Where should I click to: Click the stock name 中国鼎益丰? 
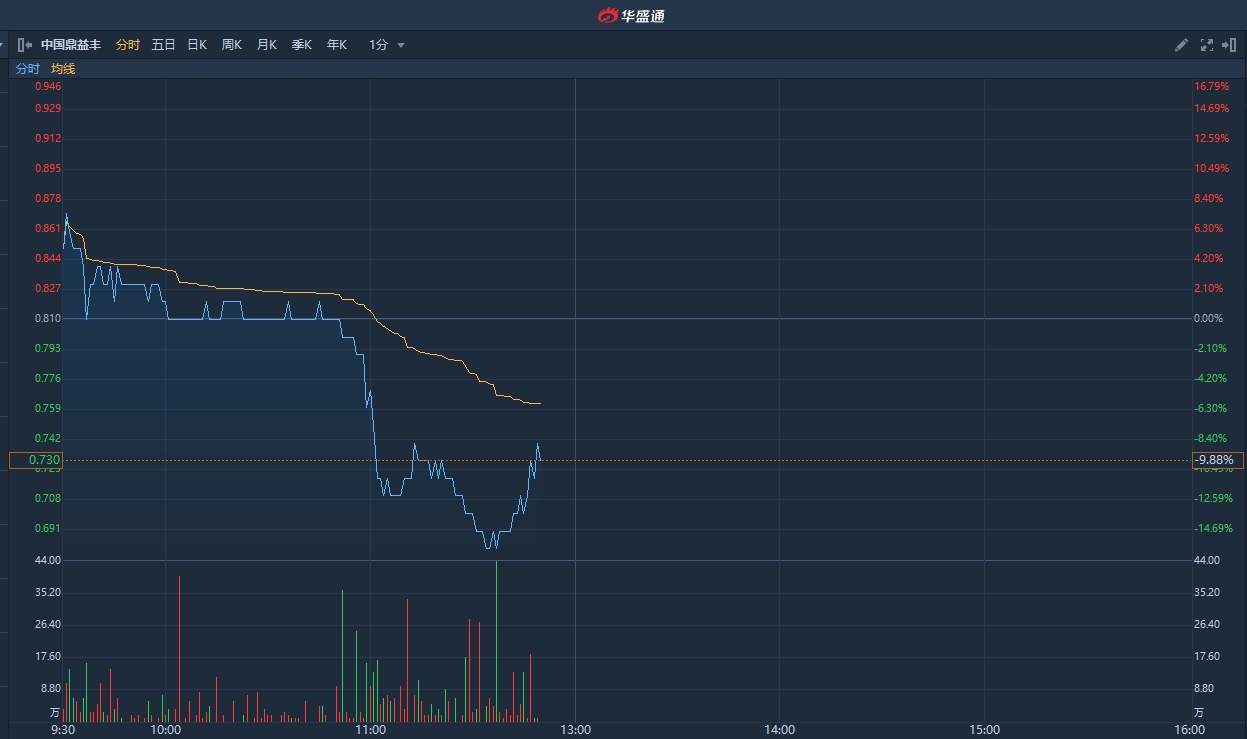pyautogui.click(x=71, y=45)
